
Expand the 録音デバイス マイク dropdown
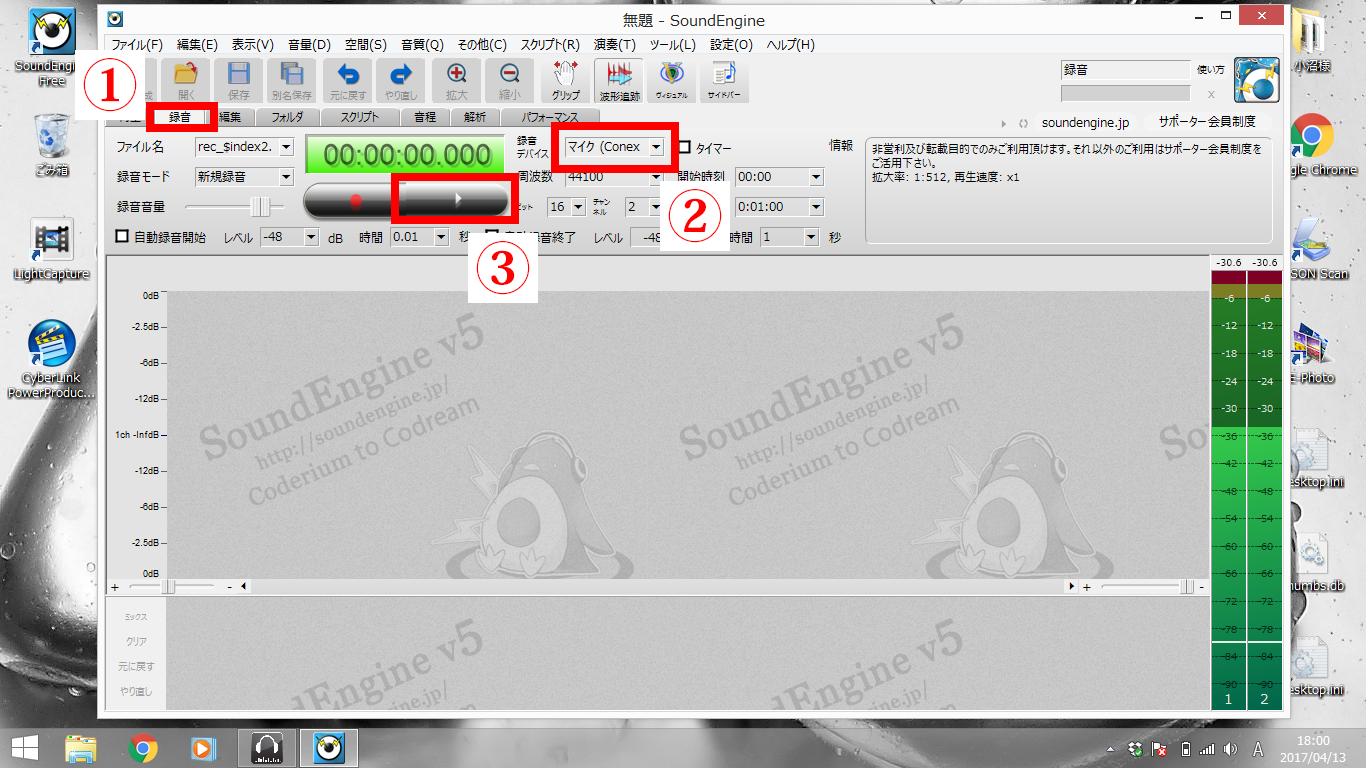[x=655, y=147]
